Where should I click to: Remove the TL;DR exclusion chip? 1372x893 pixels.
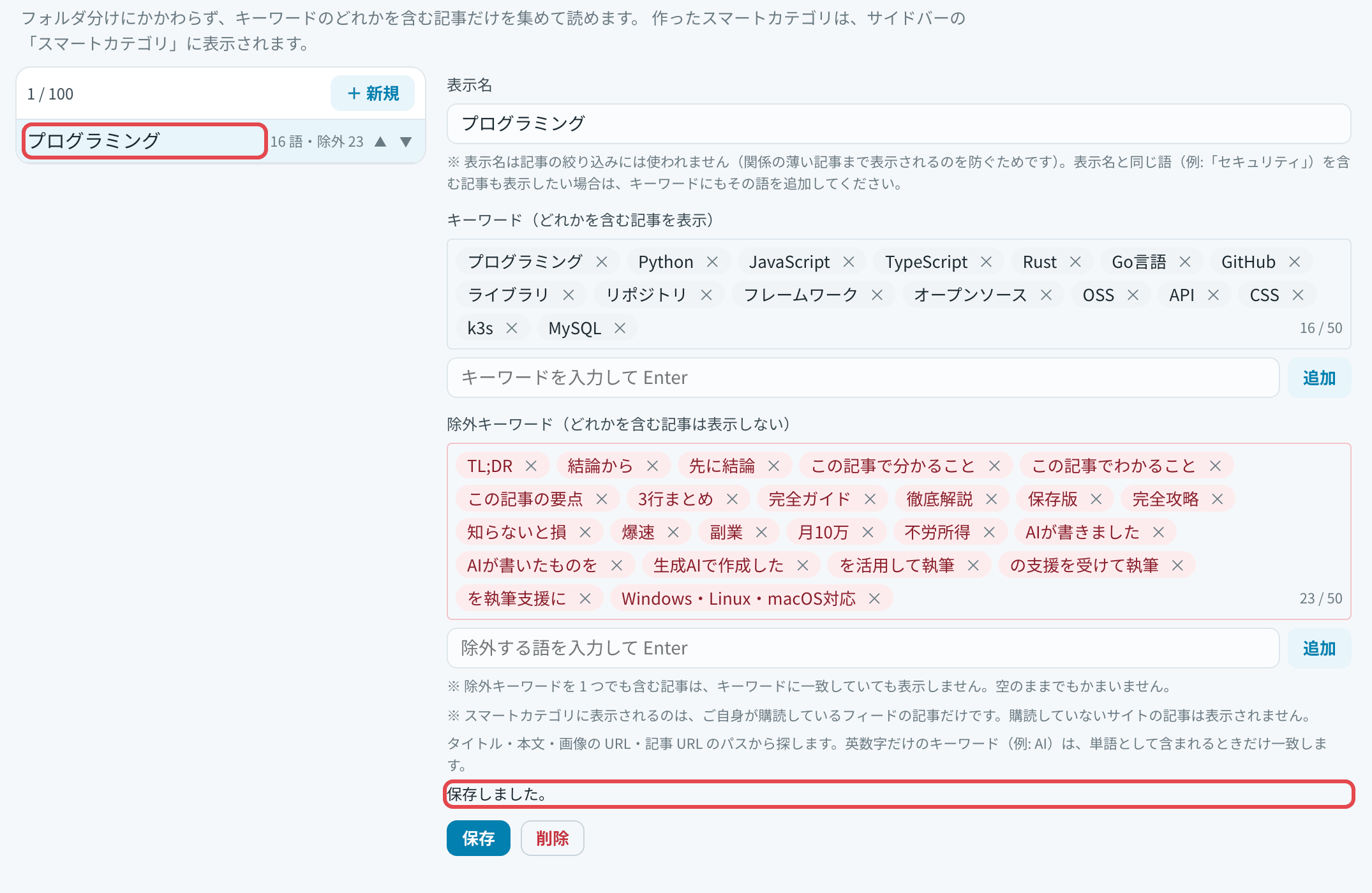pos(531,466)
